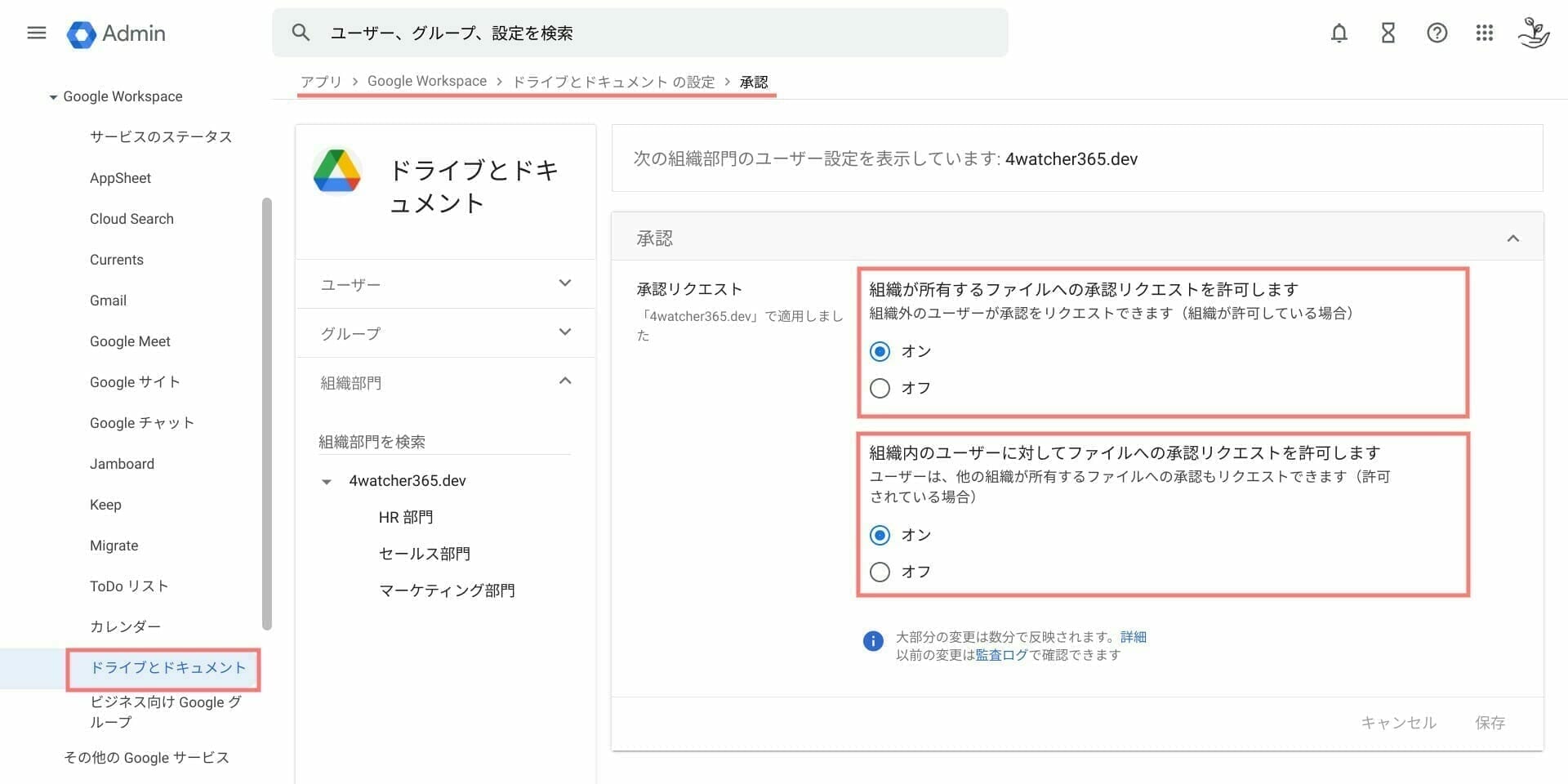This screenshot has width=1568, height=784.
Task: Collapse the Google Workspace sidebar section
Action: (53, 97)
